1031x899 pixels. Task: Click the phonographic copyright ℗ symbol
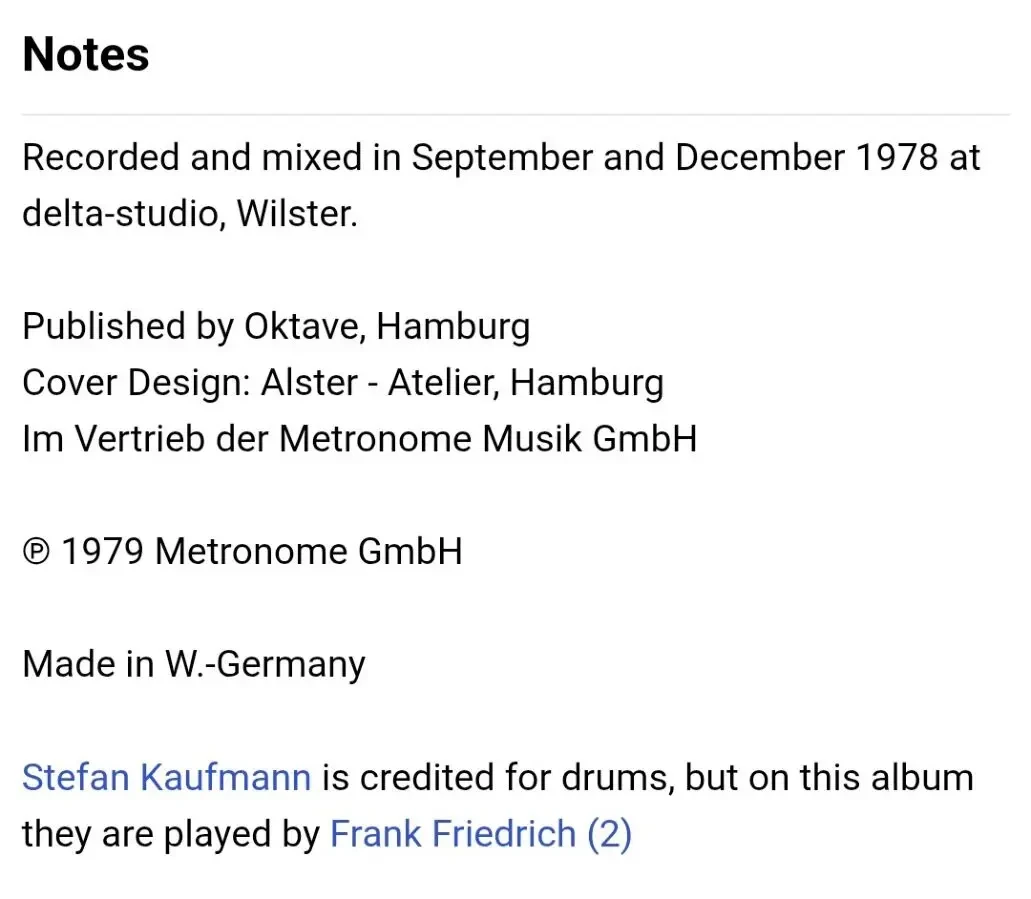tap(36, 552)
